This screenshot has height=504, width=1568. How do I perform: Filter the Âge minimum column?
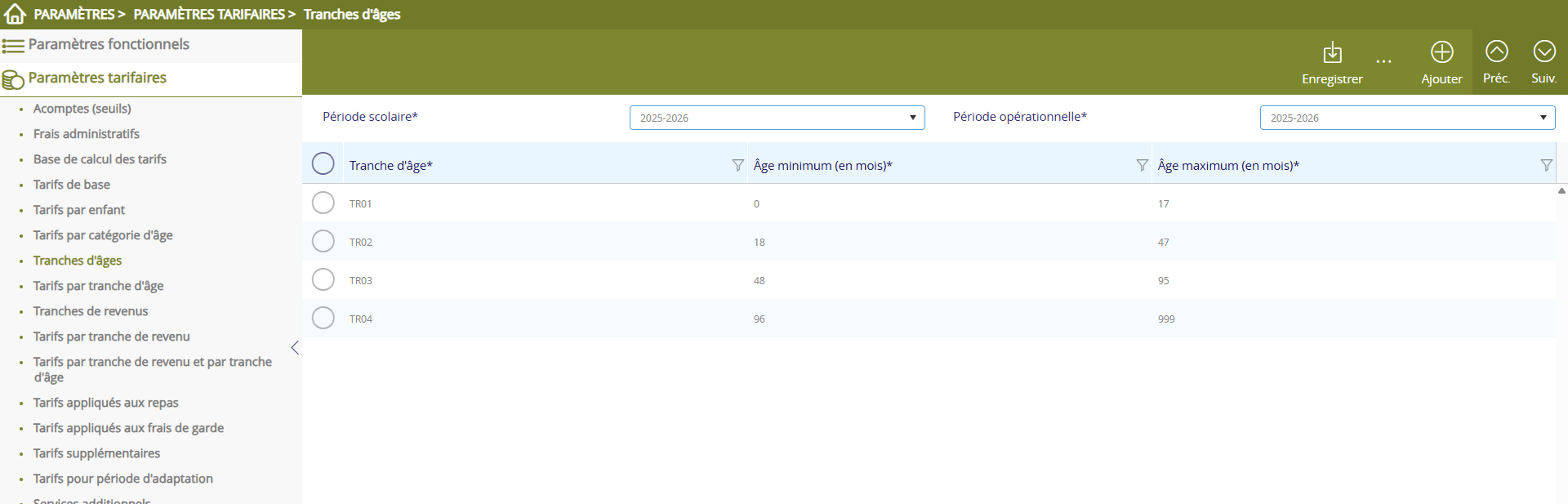(1142, 165)
